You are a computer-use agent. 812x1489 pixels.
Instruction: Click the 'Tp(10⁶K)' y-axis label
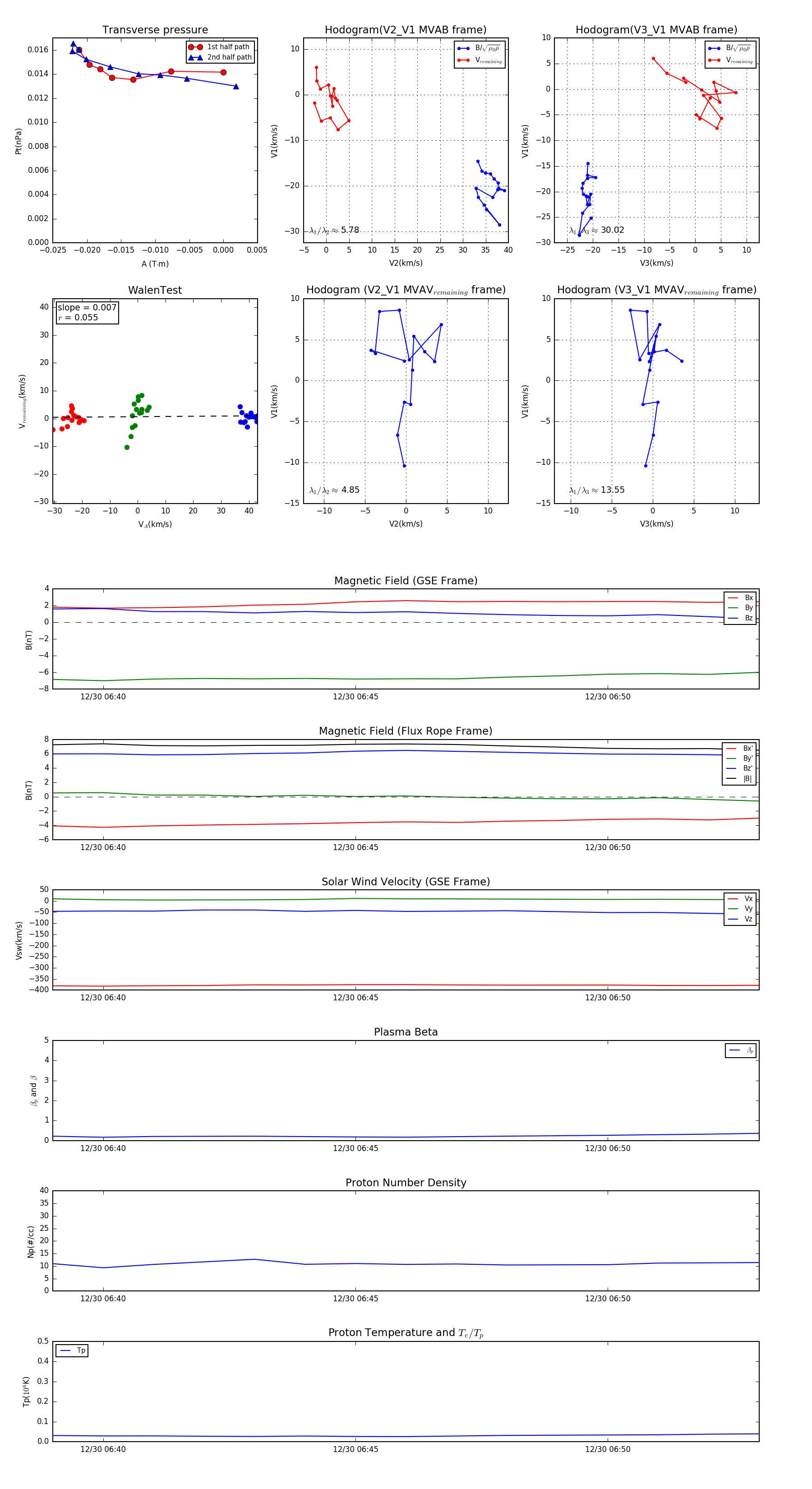[26, 1392]
